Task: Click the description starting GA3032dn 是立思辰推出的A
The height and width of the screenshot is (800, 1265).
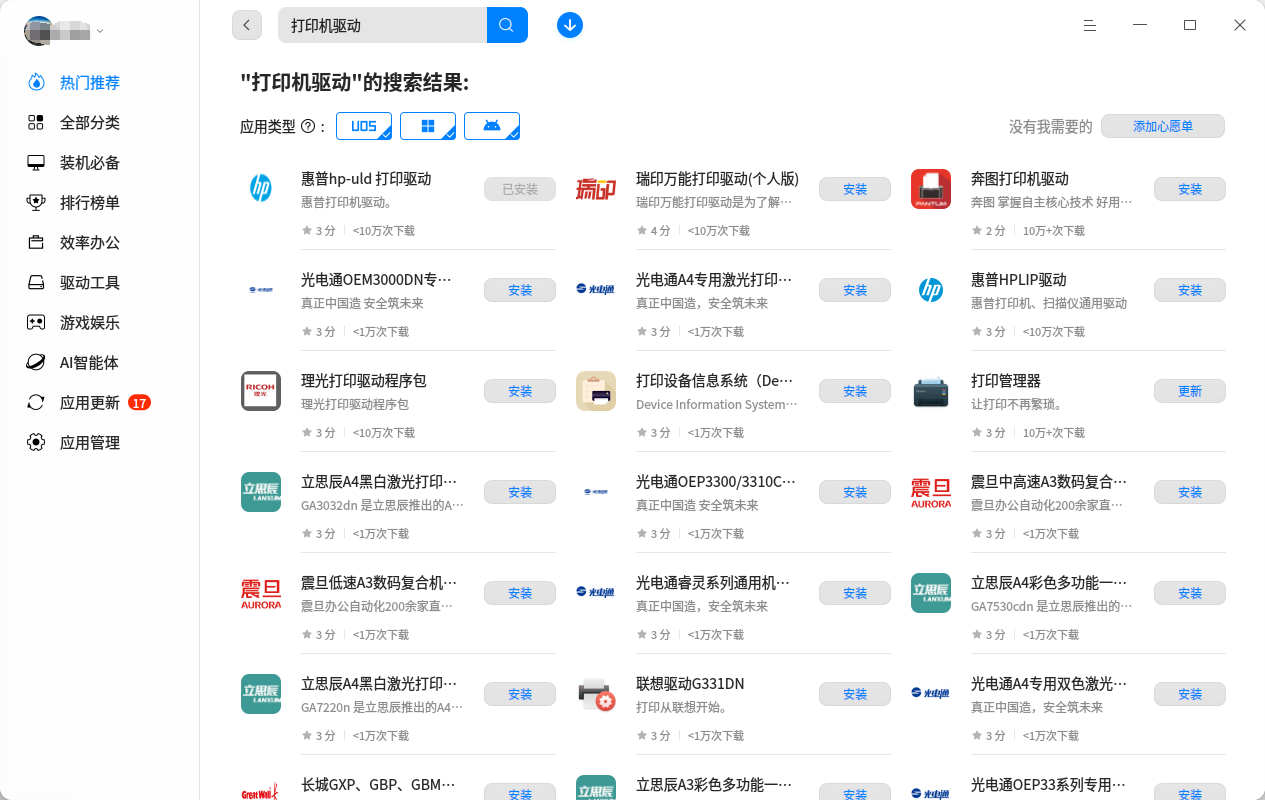Action: click(x=382, y=506)
